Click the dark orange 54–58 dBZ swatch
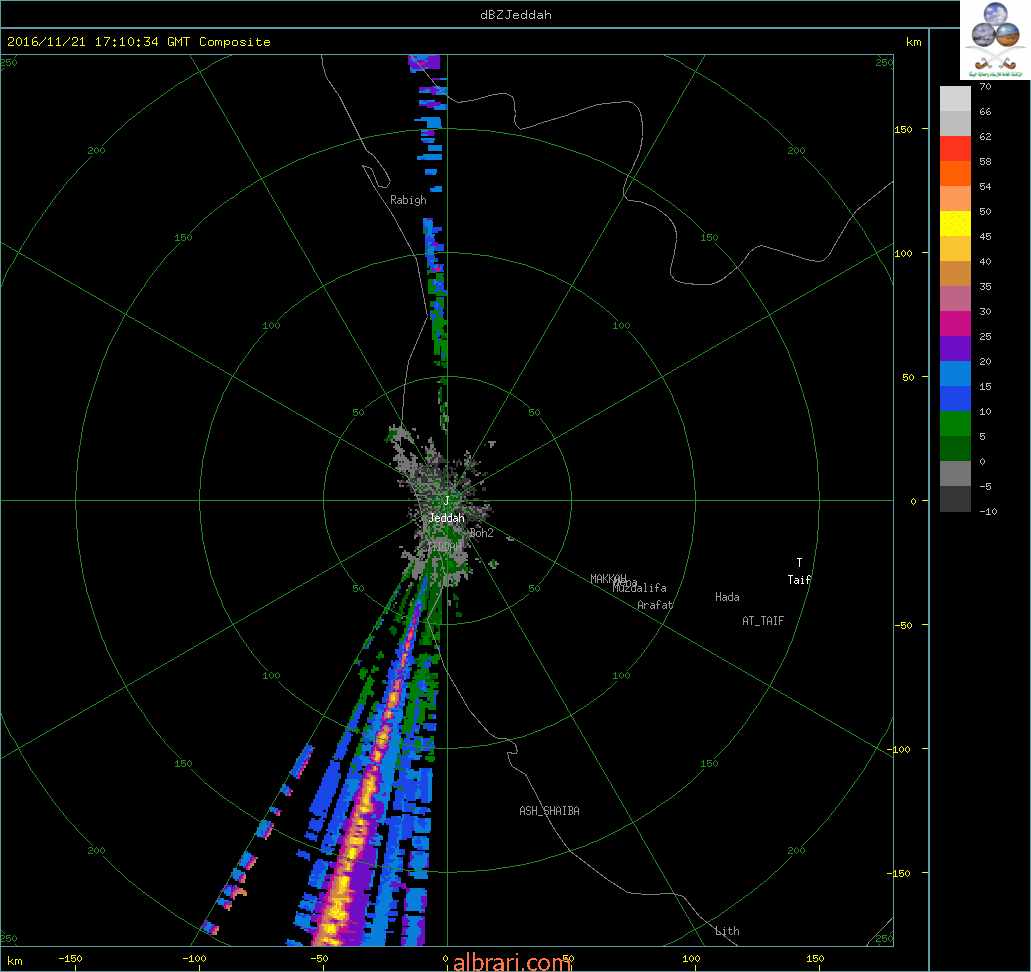The width and height of the screenshot is (1031, 972). point(955,174)
